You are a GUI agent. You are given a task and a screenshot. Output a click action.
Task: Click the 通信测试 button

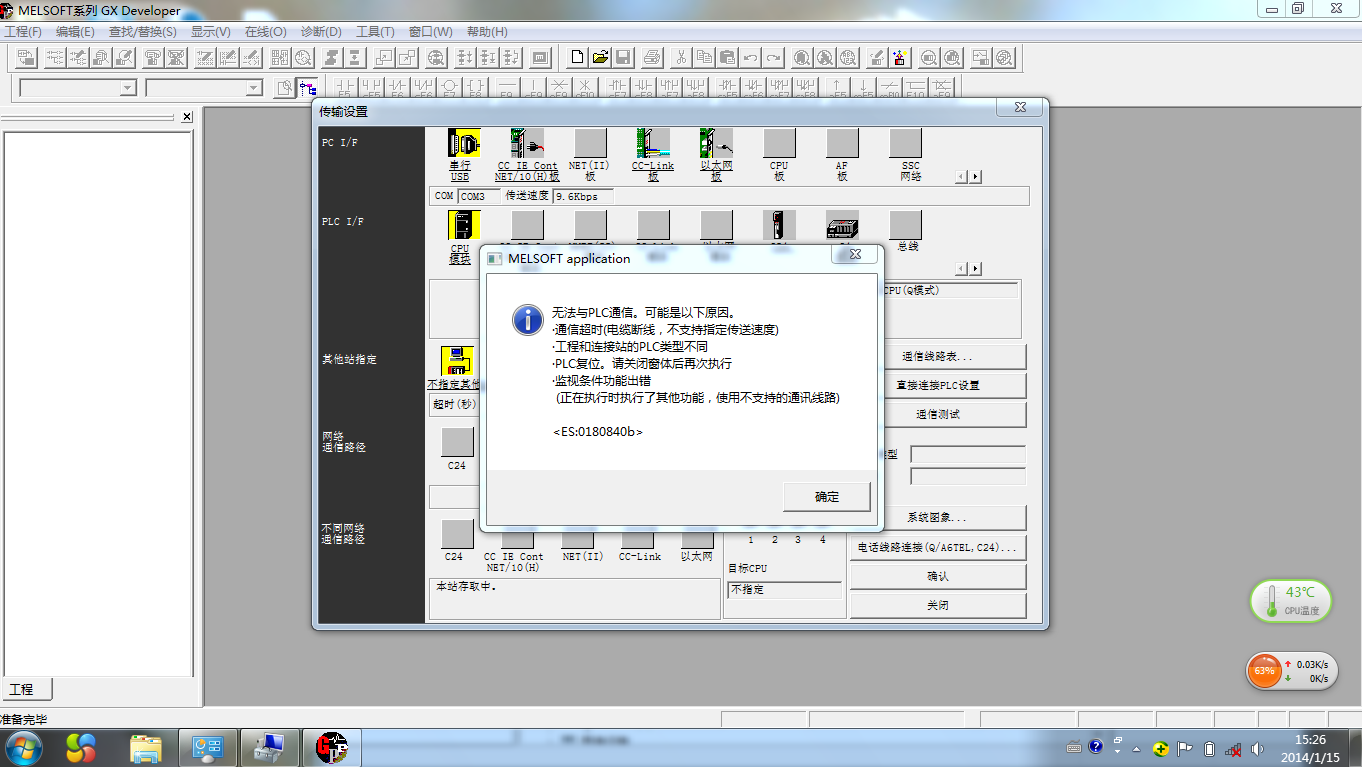coord(937,414)
